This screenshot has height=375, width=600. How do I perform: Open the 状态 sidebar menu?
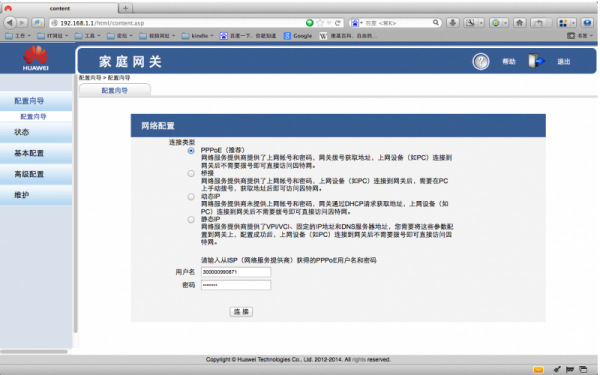(x=36, y=132)
